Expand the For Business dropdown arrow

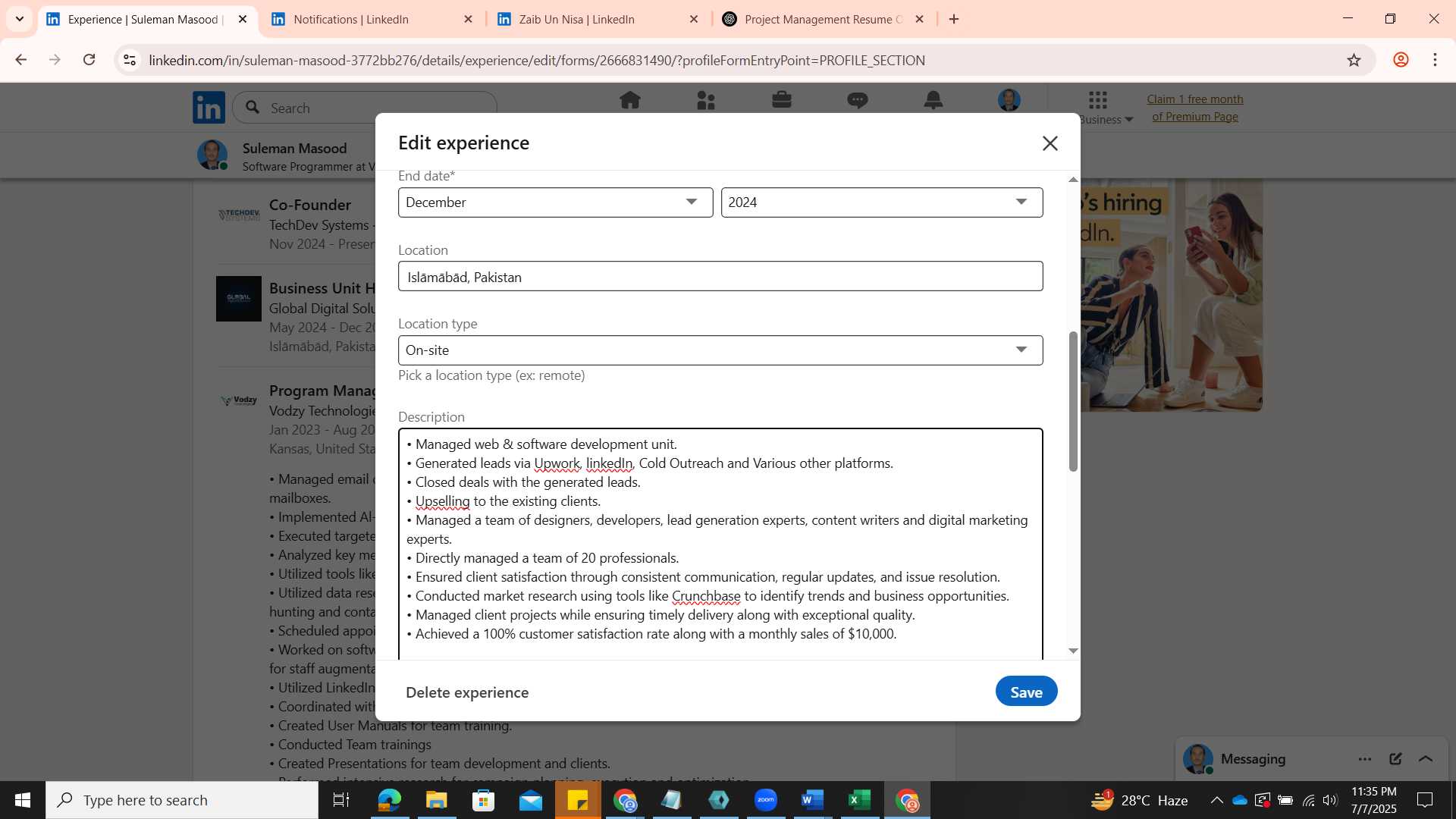pyautogui.click(x=1129, y=120)
